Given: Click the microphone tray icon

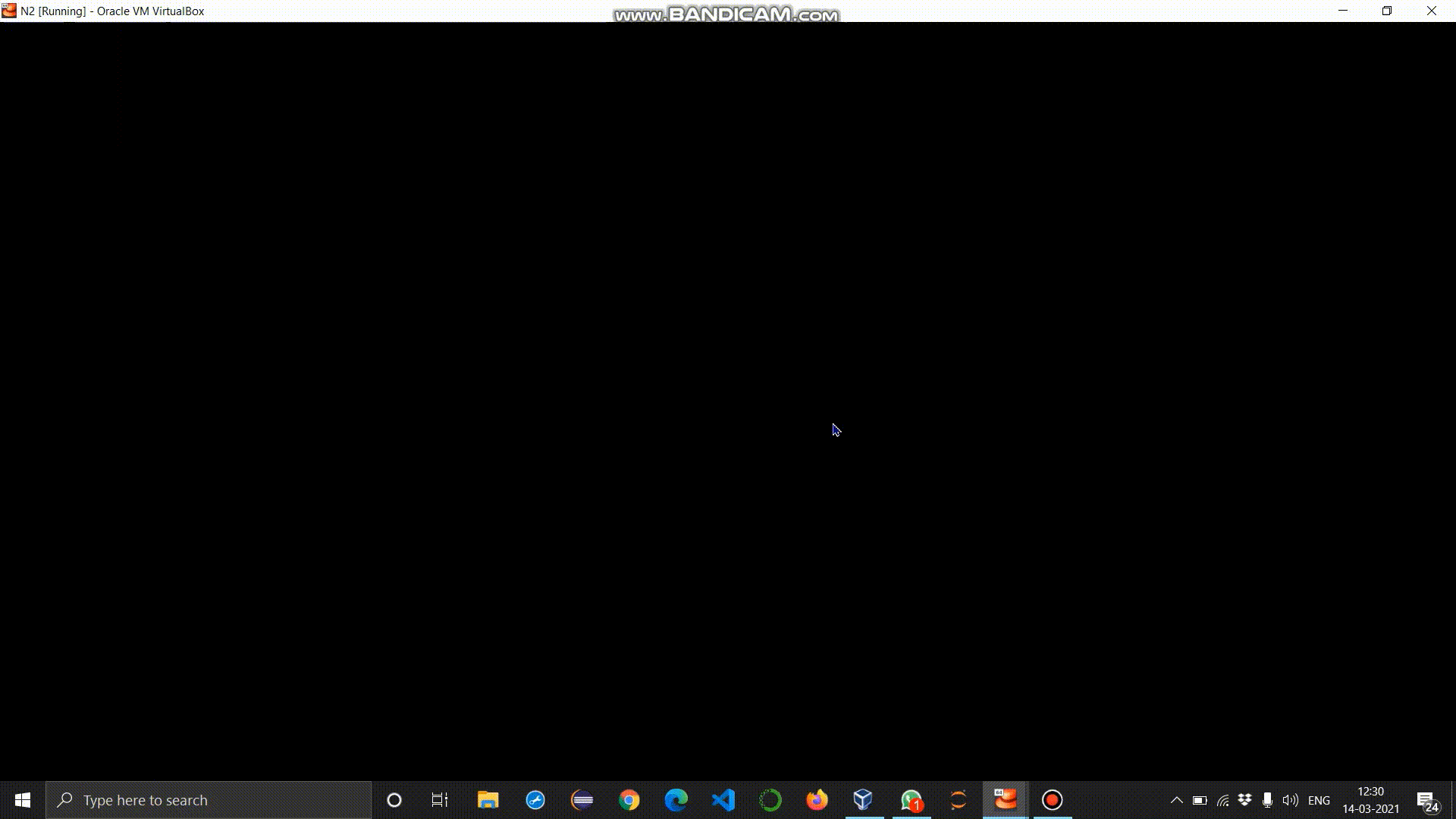Looking at the screenshot, I should (1267, 800).
